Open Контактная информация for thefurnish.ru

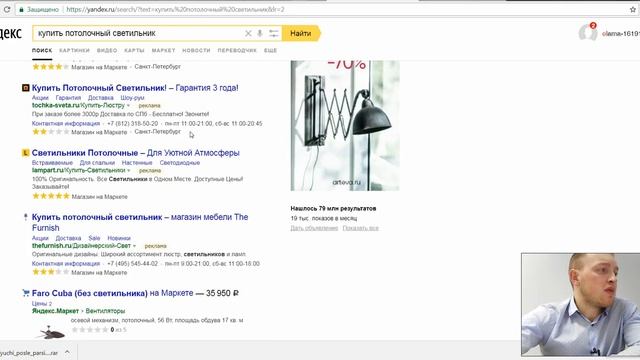point(66,264)
